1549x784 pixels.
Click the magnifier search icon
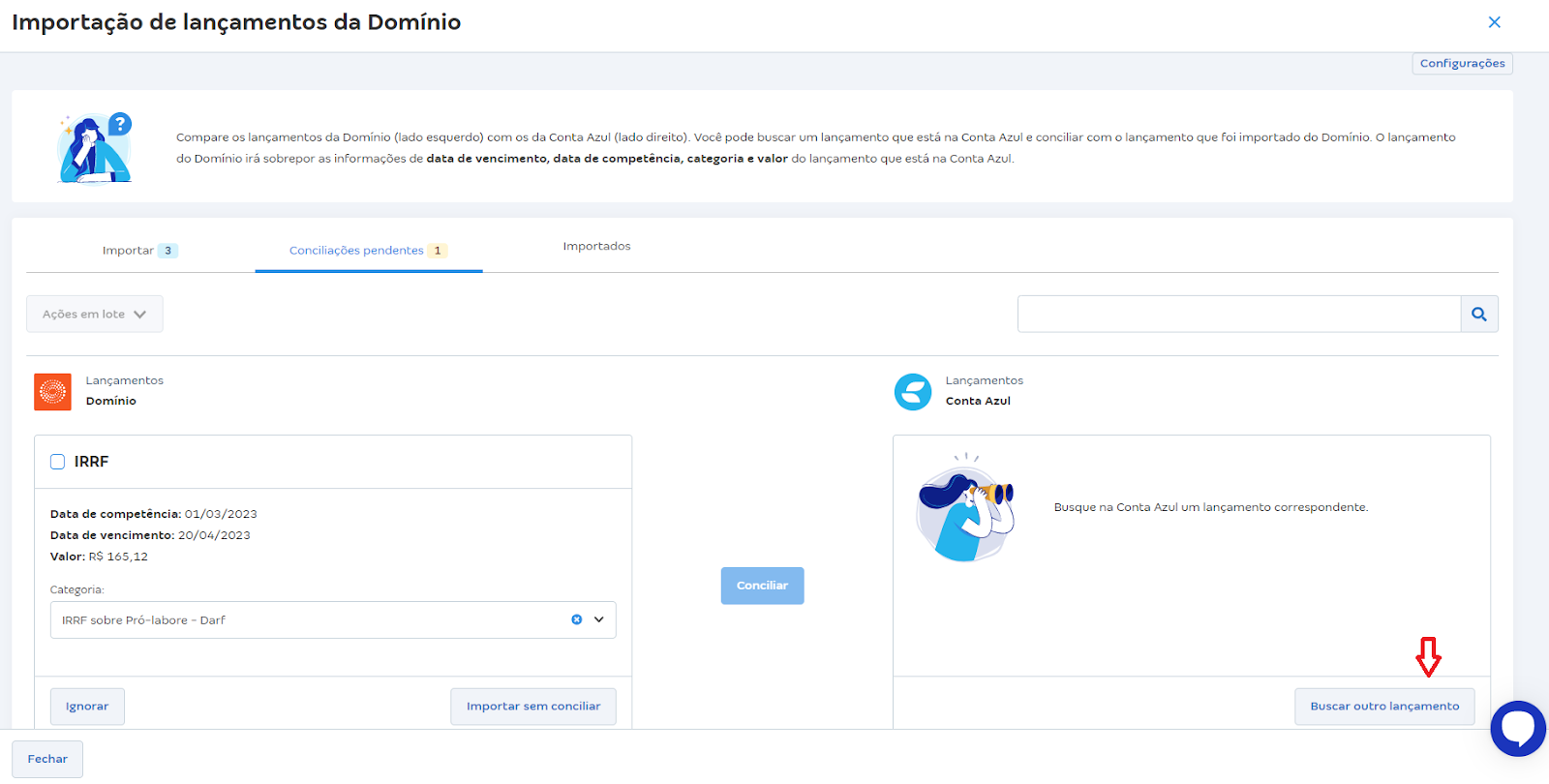(1479, 314)
